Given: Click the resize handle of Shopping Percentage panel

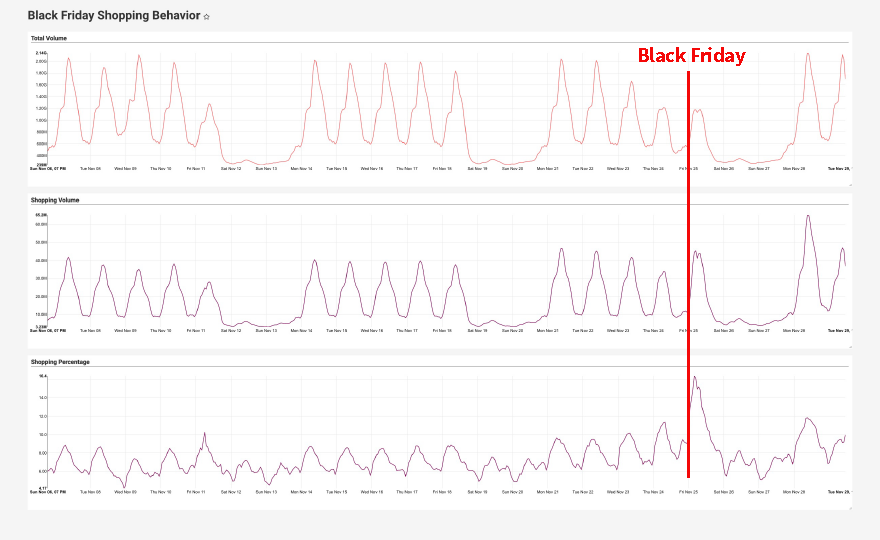Looking at the screenshot, I should 849,507.
